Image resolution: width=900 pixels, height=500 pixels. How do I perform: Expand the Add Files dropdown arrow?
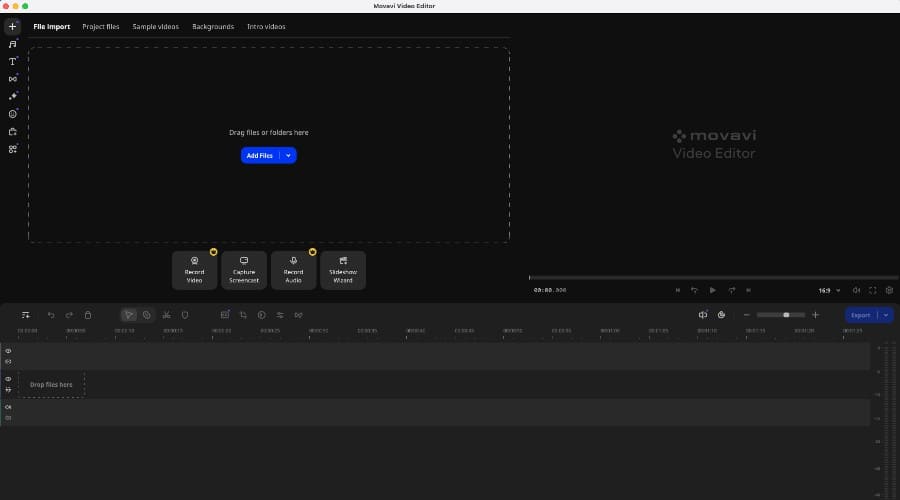point(288,155)
